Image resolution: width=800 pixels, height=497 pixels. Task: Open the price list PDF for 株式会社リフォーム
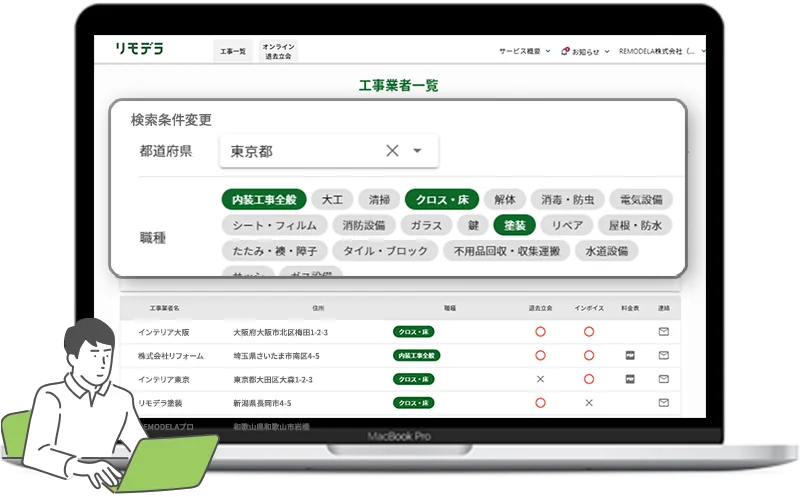[630, 355]
